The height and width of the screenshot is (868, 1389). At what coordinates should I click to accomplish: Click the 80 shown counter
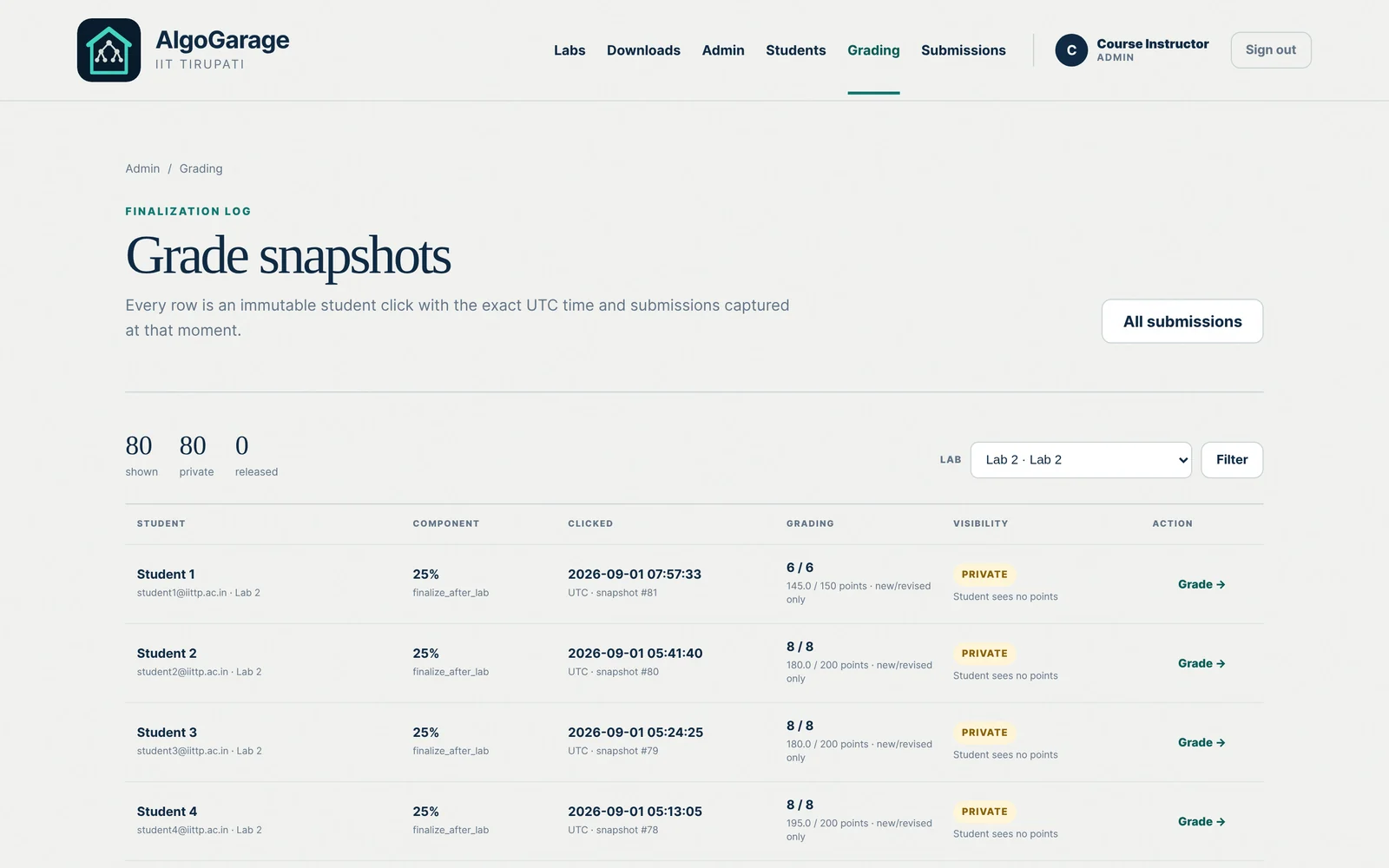pyautogui.click(x=142, y=455)
